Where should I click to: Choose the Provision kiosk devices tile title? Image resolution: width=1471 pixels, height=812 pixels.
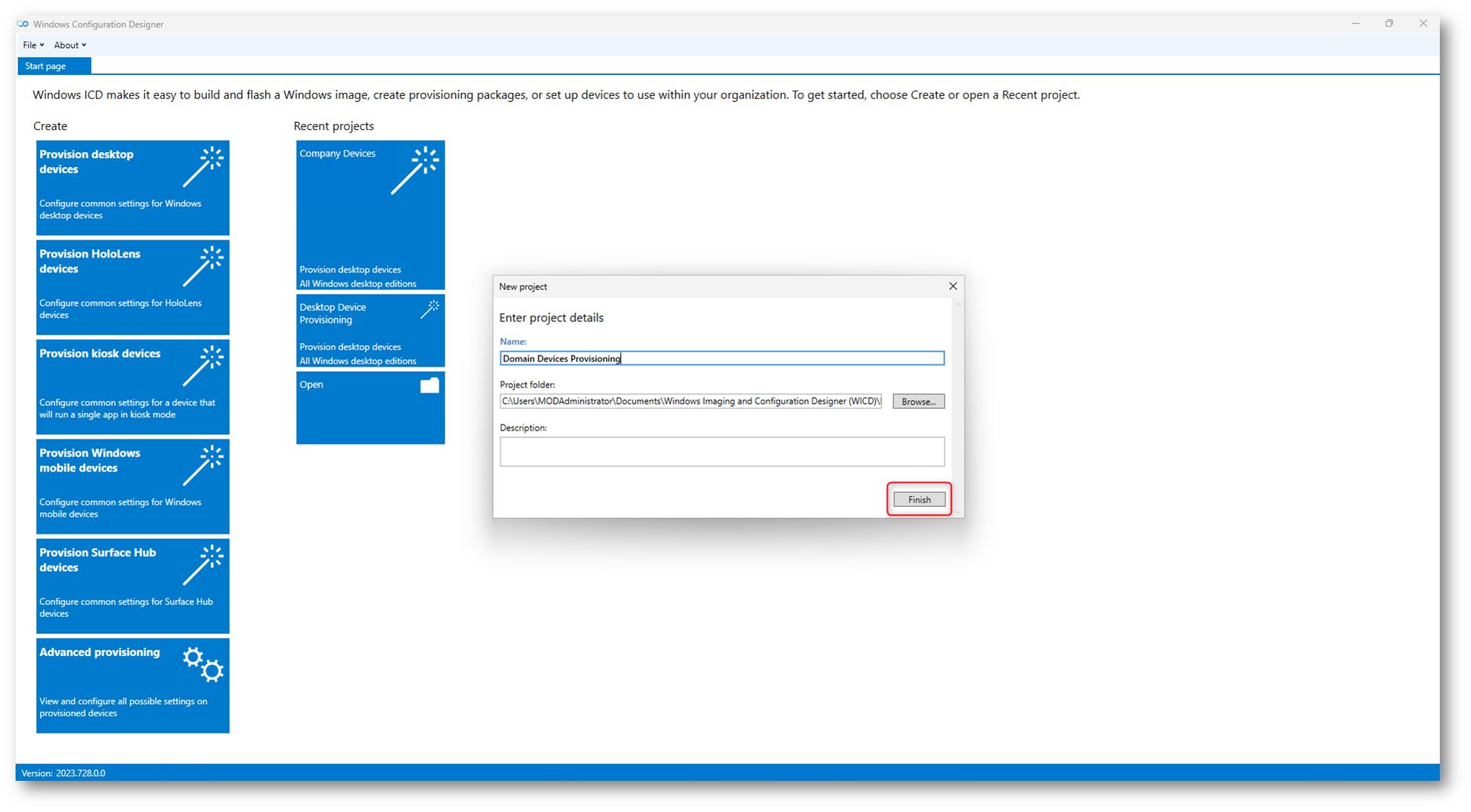point(100,353)
